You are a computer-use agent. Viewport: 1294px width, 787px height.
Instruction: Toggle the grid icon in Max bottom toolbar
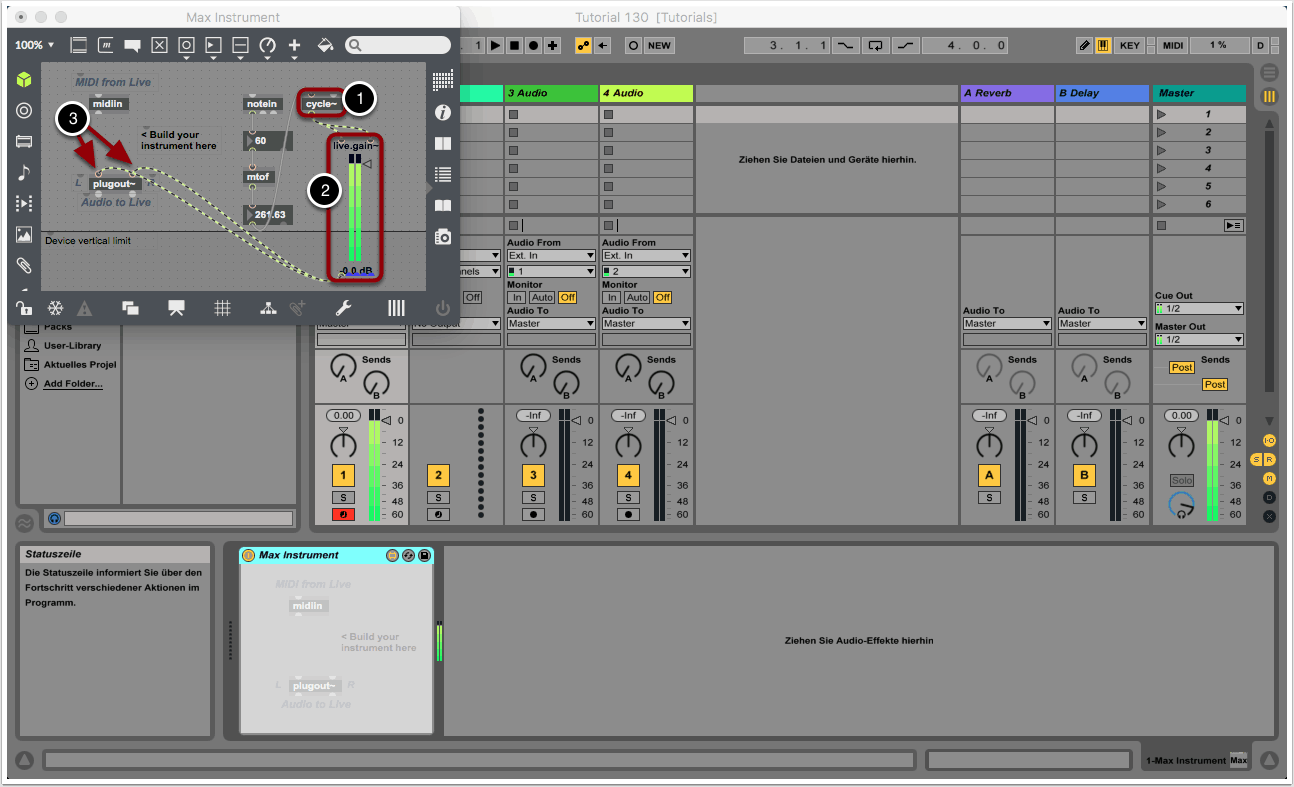pyautogui.click(x=222, y=308)
